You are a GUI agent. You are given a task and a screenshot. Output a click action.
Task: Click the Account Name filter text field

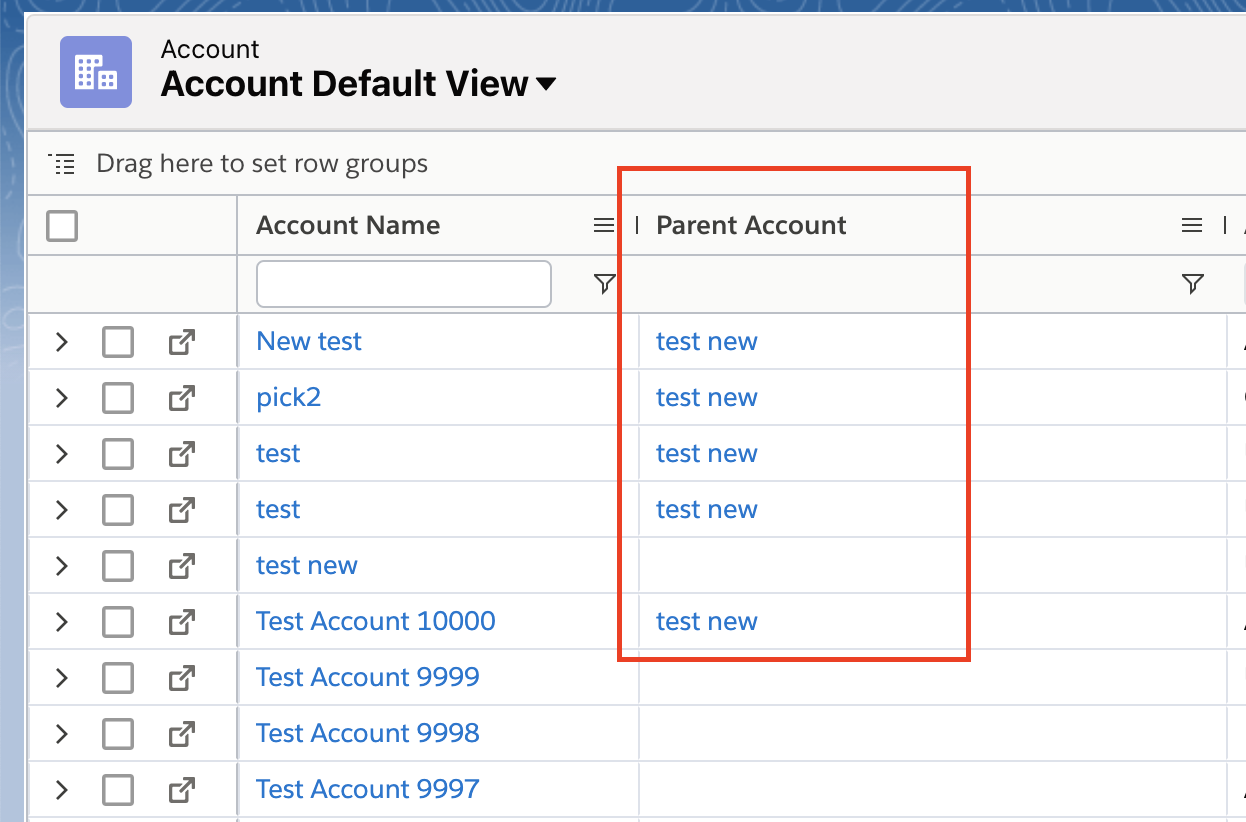point(404,285)
